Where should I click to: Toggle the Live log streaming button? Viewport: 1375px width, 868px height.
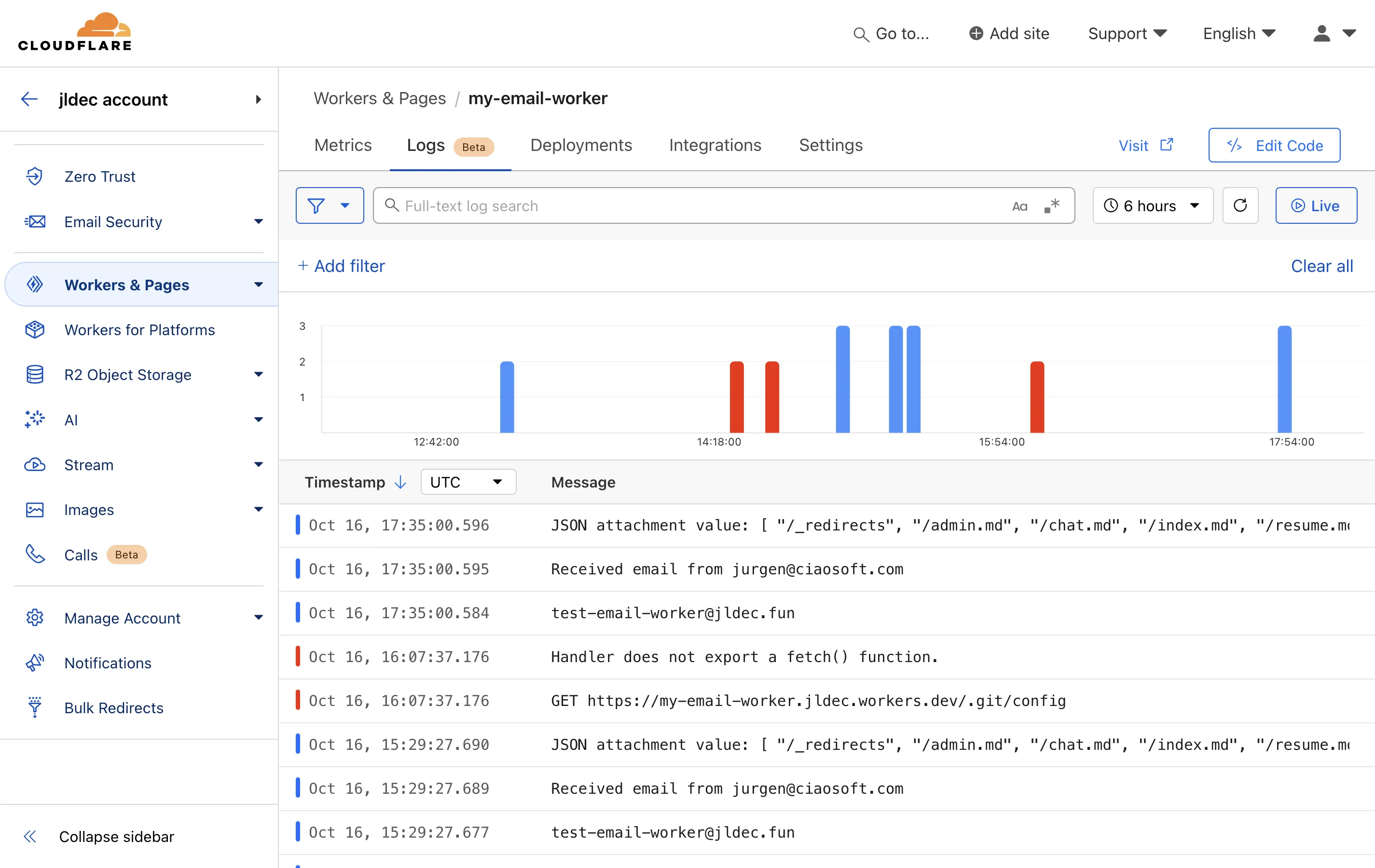[1316, 205]
